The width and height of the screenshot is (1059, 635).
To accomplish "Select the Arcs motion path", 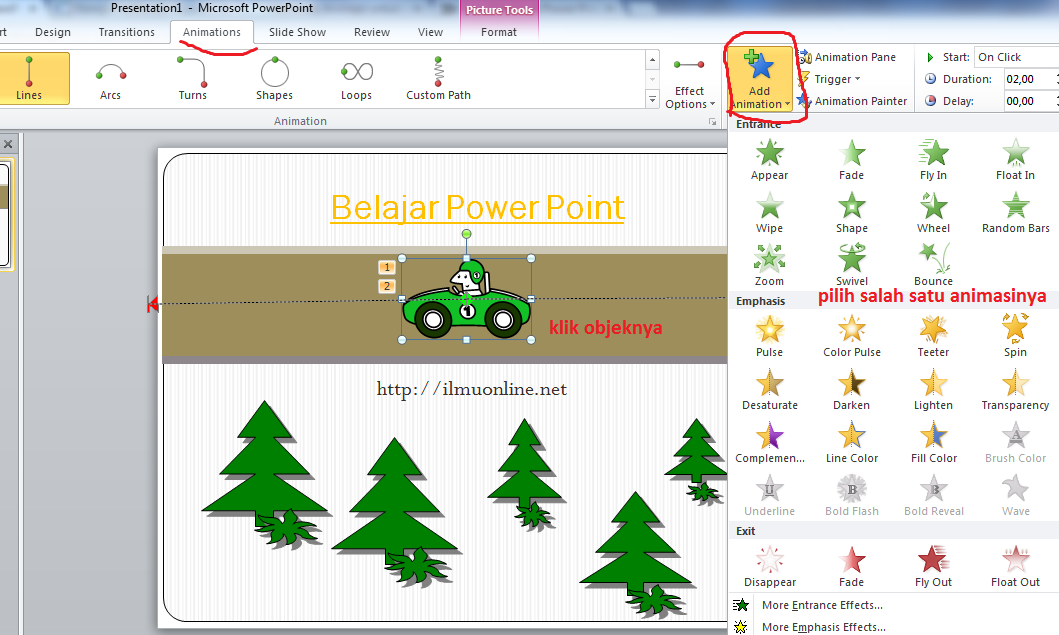I will tap(110, 80).
